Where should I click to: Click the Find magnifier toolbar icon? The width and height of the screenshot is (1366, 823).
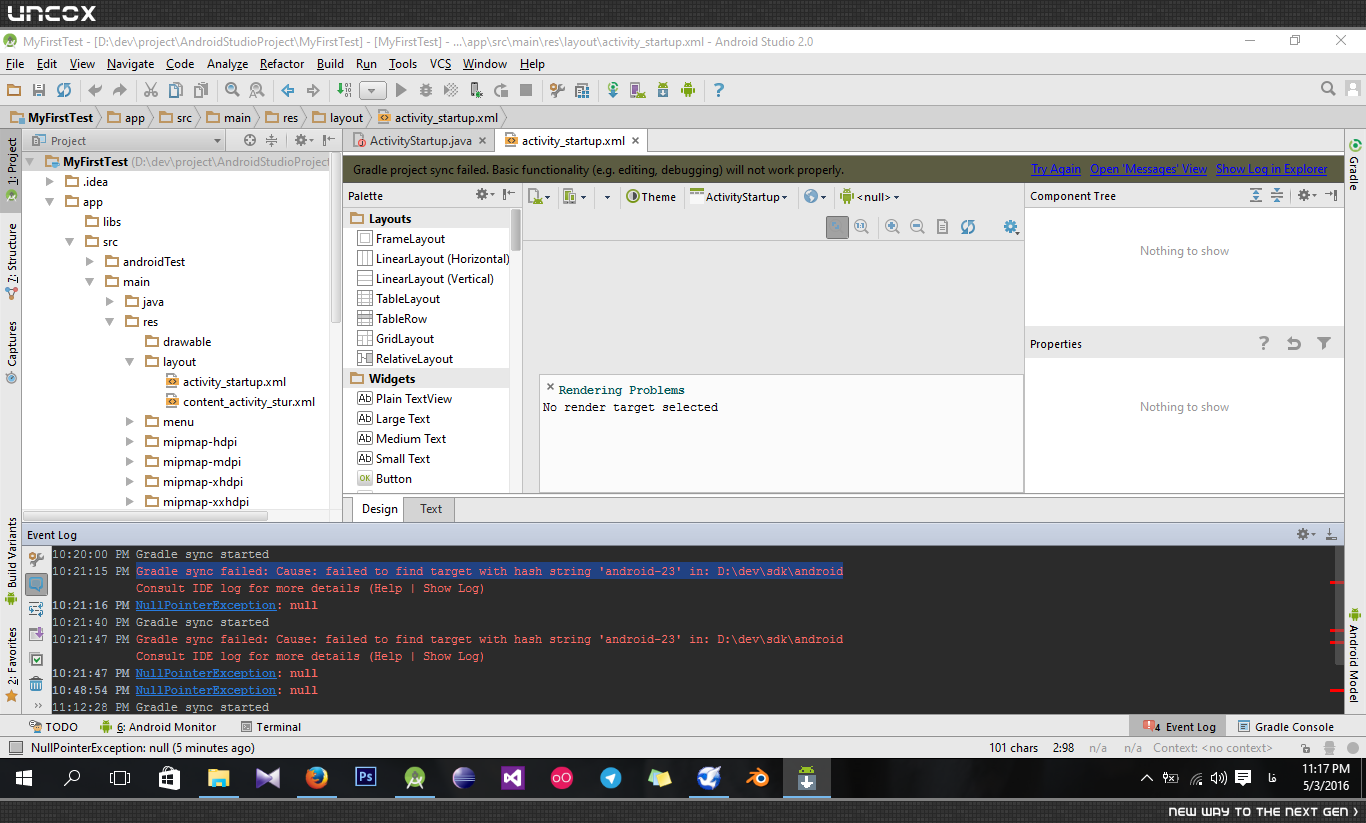coord(232,90)
